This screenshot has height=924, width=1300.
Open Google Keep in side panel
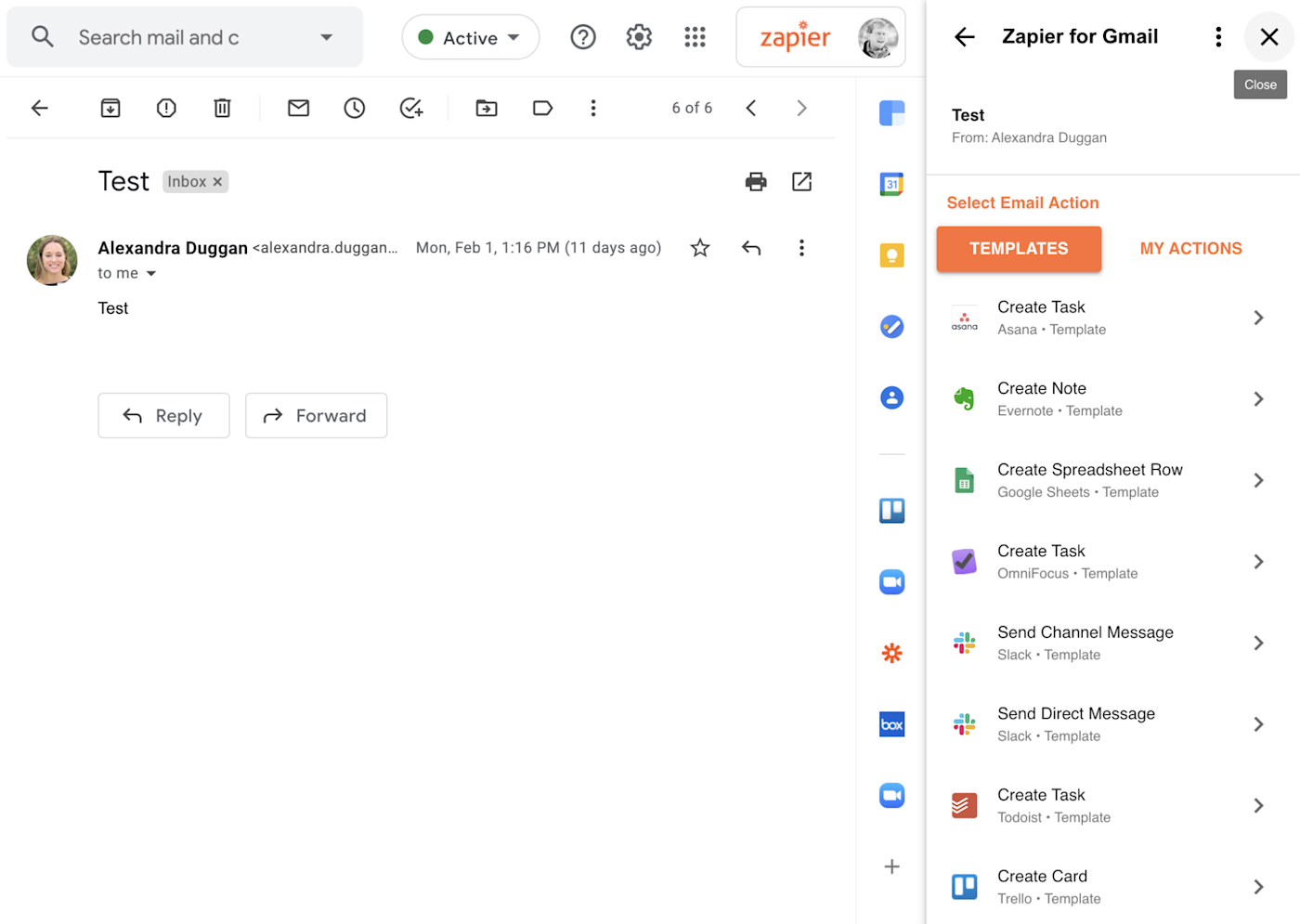pyautogui.click(x=891, y=255)
